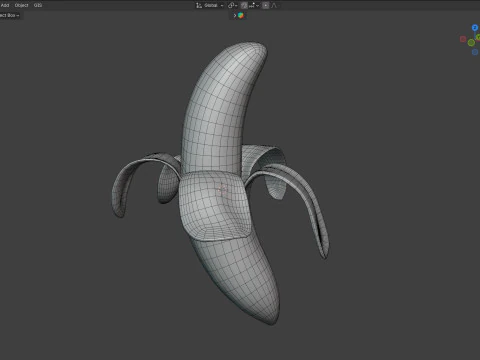Open the Add menu
The image size is (480, 360).
click(x=5, y=5)
